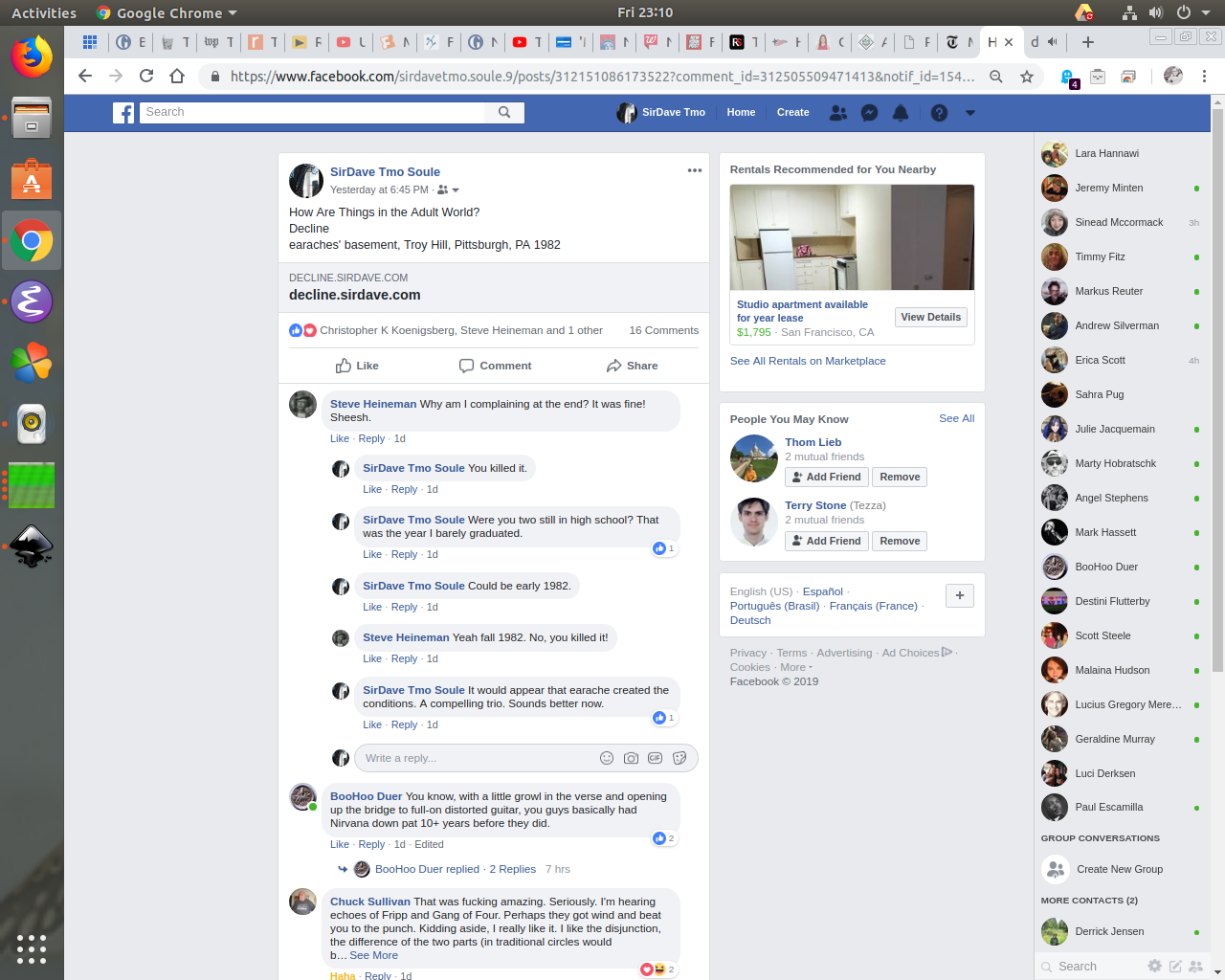This screenshot has width=1225, height=980.
Task: Click the Friend Requests icon
Action: [838, 113]
